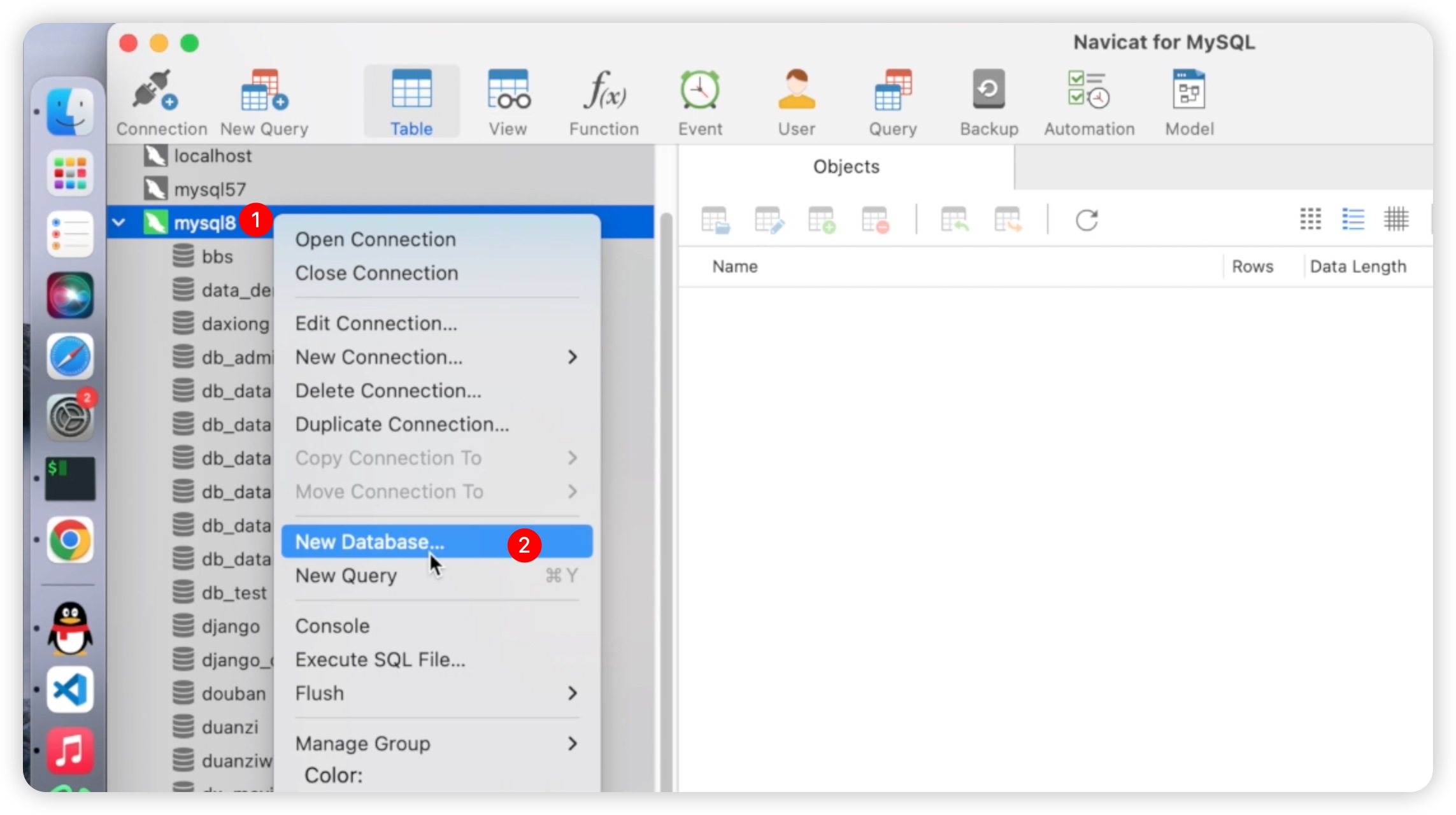
Task: Switch to icon grid view
Action: tap(1310, 219)
